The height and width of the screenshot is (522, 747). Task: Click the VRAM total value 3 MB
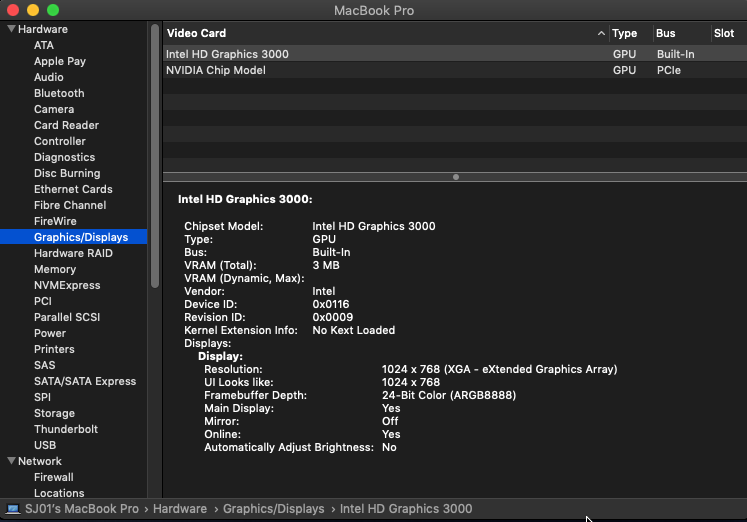(x=326, y=265)
